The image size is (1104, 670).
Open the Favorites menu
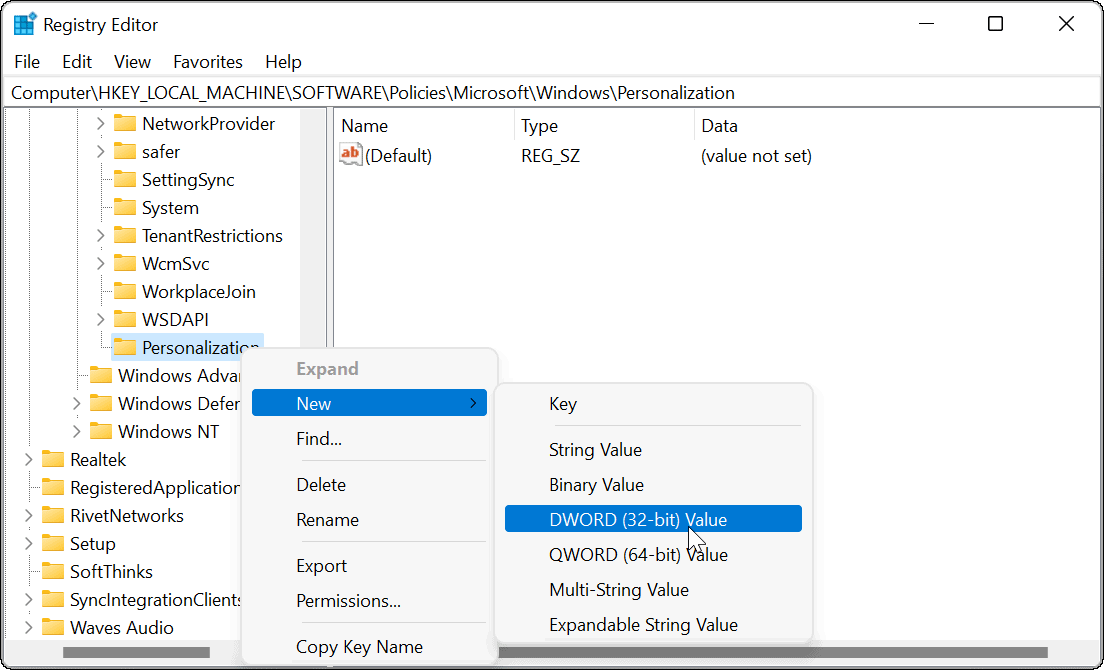coord(207,62)
